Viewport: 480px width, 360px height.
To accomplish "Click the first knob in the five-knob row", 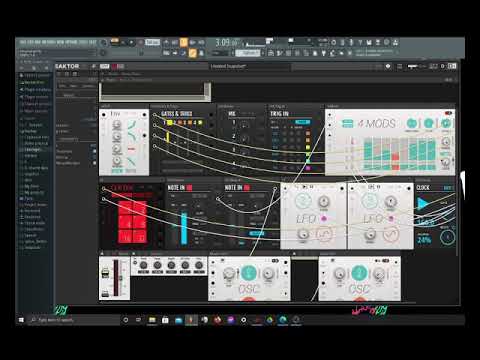I will pos(143,266).
